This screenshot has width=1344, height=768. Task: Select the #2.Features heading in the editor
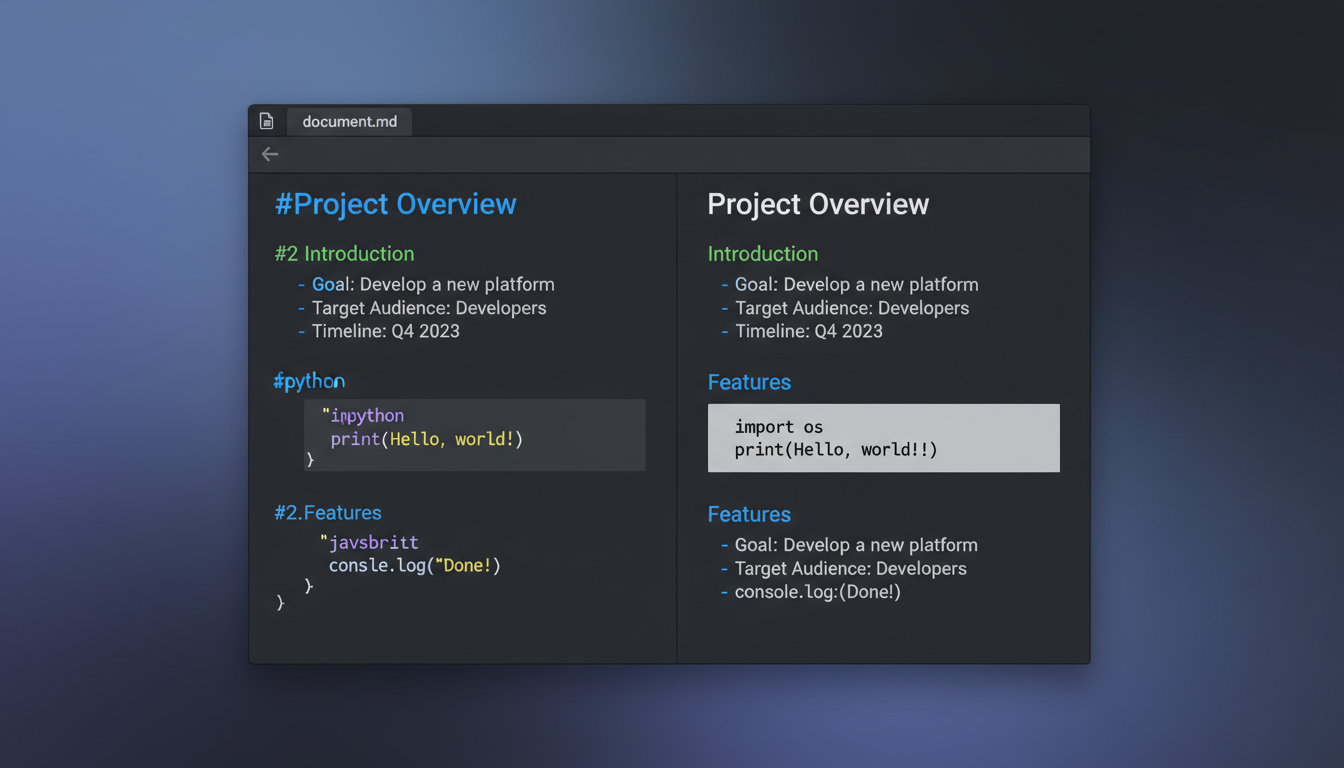[328, 512]
